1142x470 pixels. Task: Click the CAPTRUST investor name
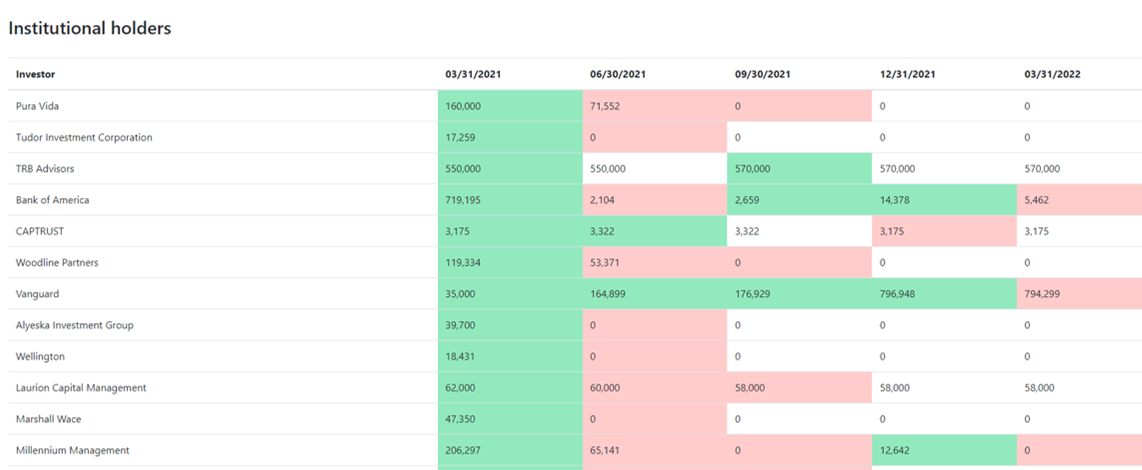[38, 231]
